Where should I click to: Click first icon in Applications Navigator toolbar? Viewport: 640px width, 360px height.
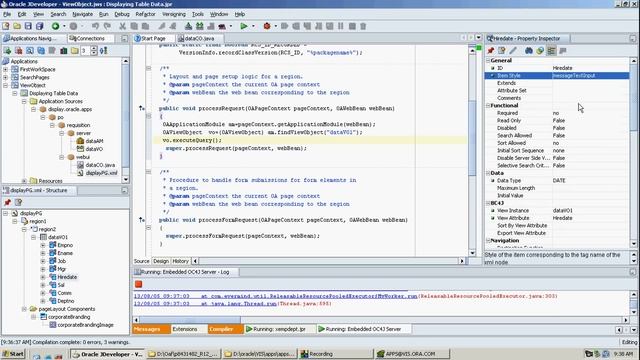pyautogui.click(x=7, y=51)
